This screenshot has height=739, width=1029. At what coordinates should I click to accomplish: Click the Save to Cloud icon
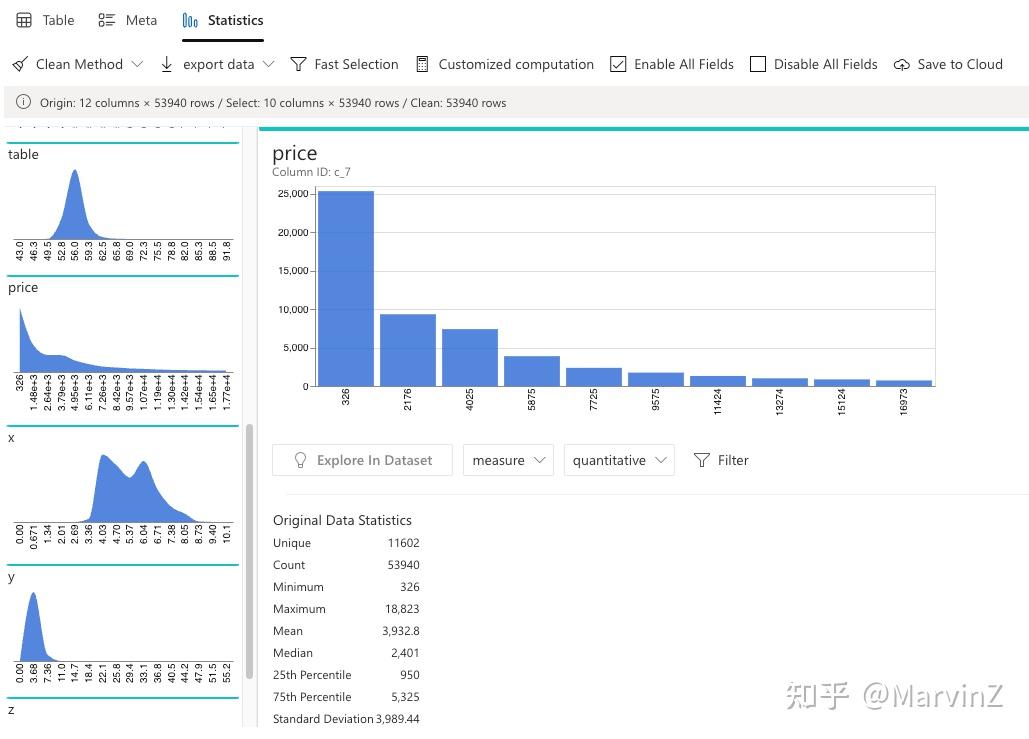[x=902, y=64]
